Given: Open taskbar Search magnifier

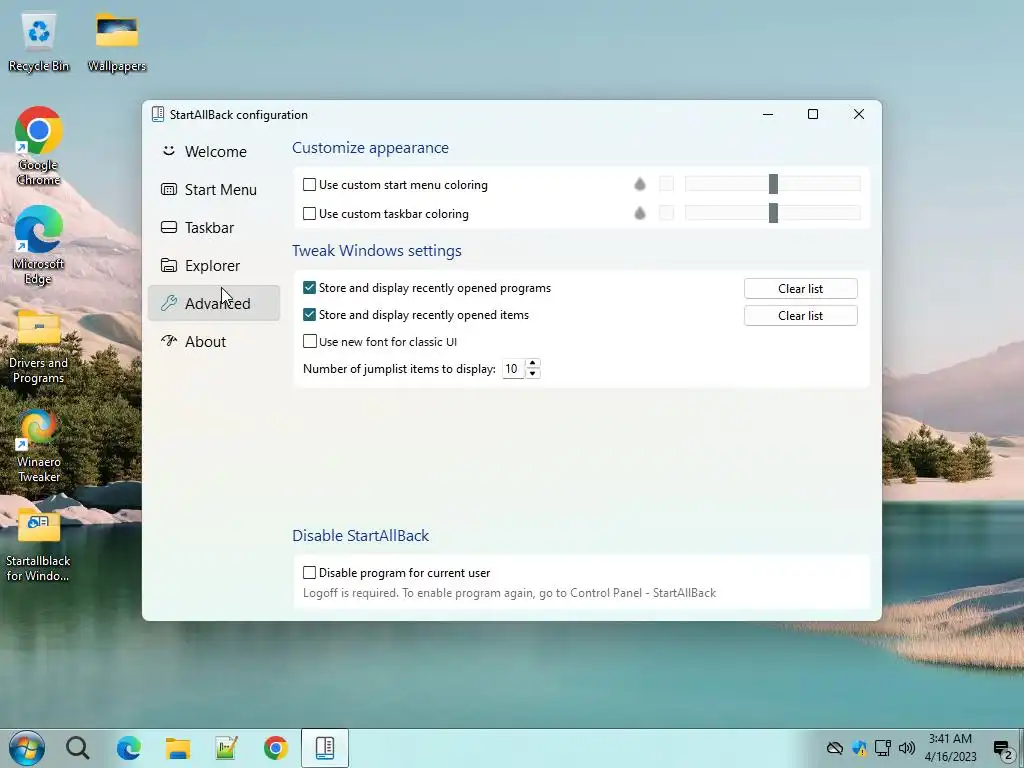Looking at the screenshot, I should tap(78, 748).
